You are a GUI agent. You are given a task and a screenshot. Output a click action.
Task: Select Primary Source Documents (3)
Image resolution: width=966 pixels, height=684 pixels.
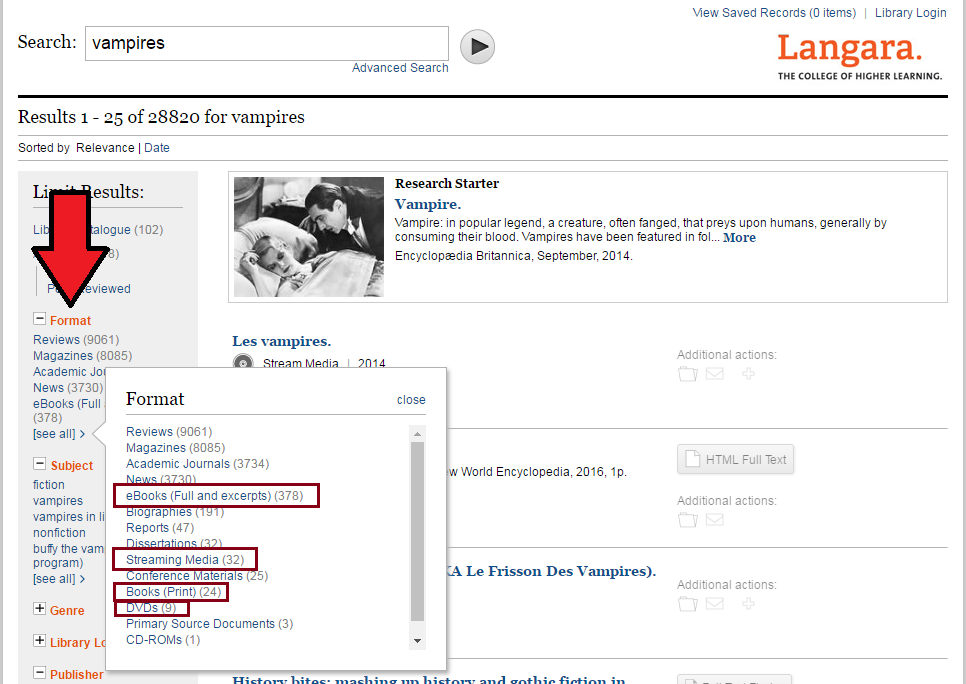[209, 624]
